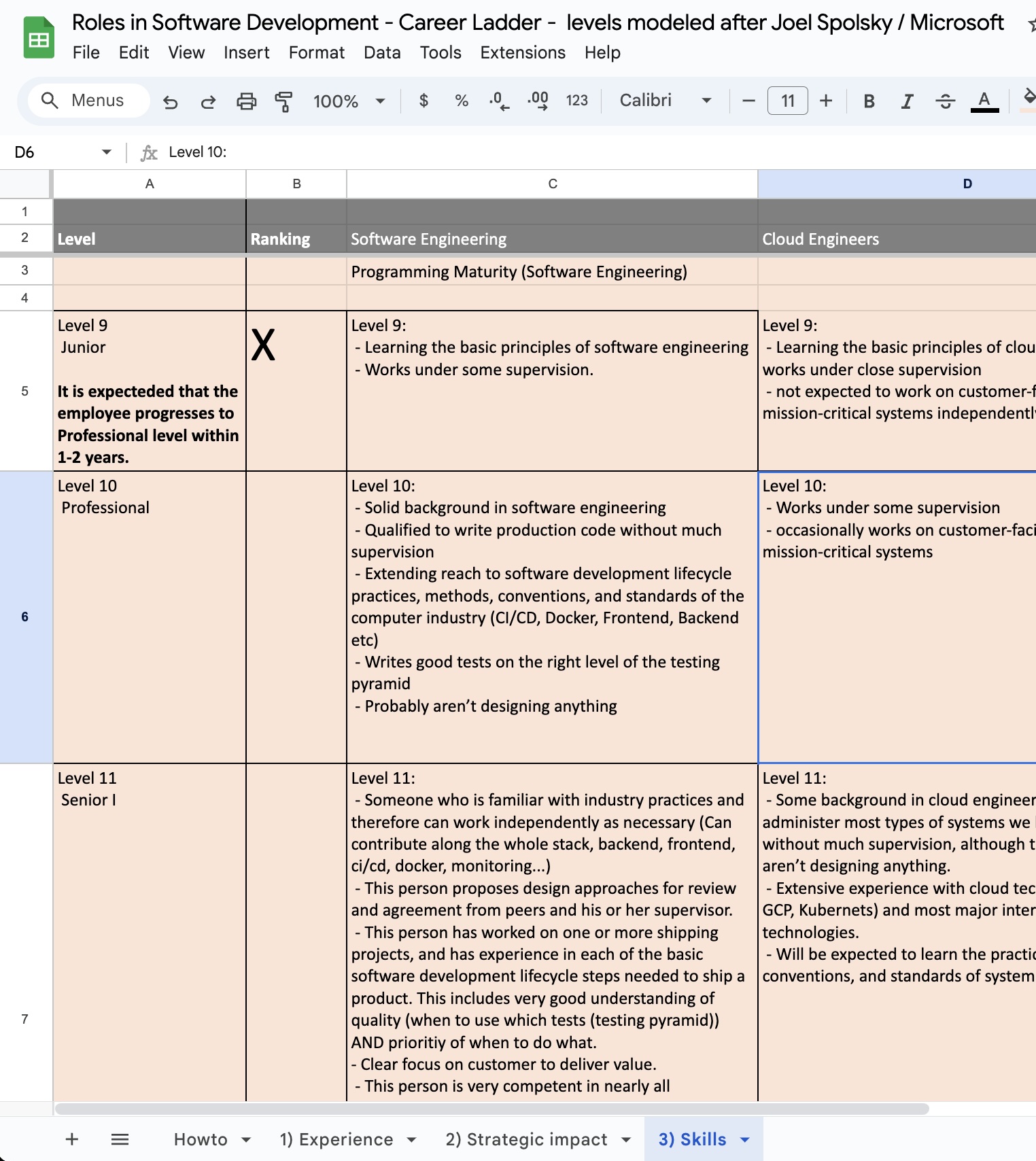Expand the Howto tab dropdown arrow
The image size is (1036, 1161).
pyautogui.click(x=247, y=1140)
